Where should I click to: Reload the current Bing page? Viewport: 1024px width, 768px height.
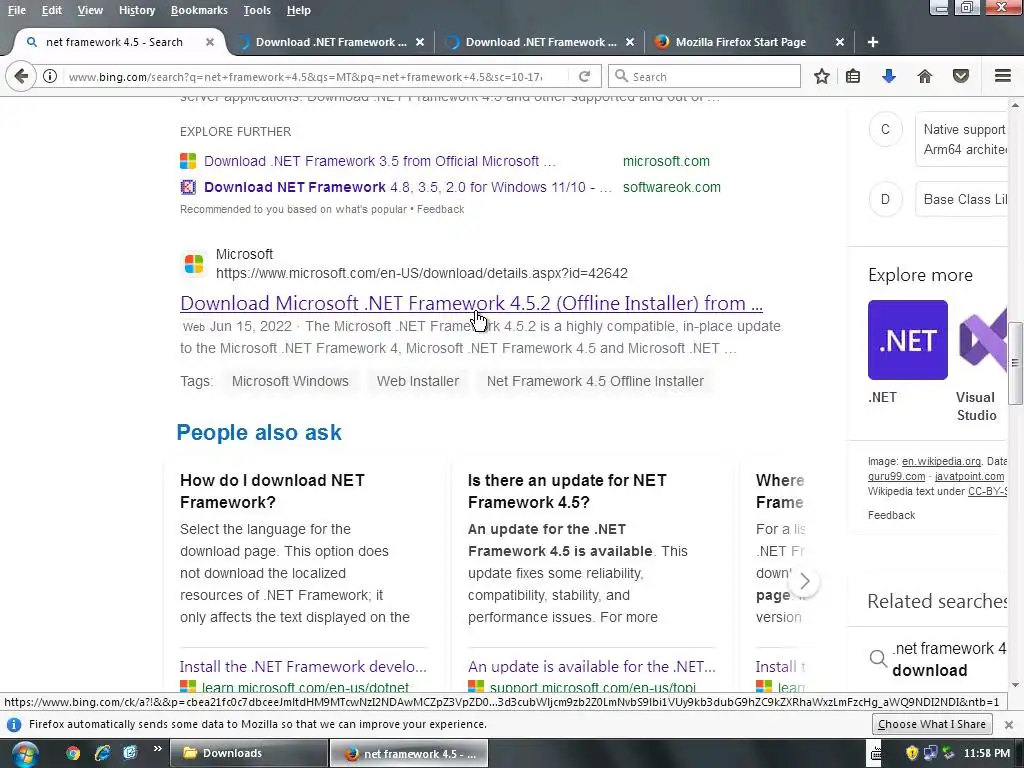point(584,76)
